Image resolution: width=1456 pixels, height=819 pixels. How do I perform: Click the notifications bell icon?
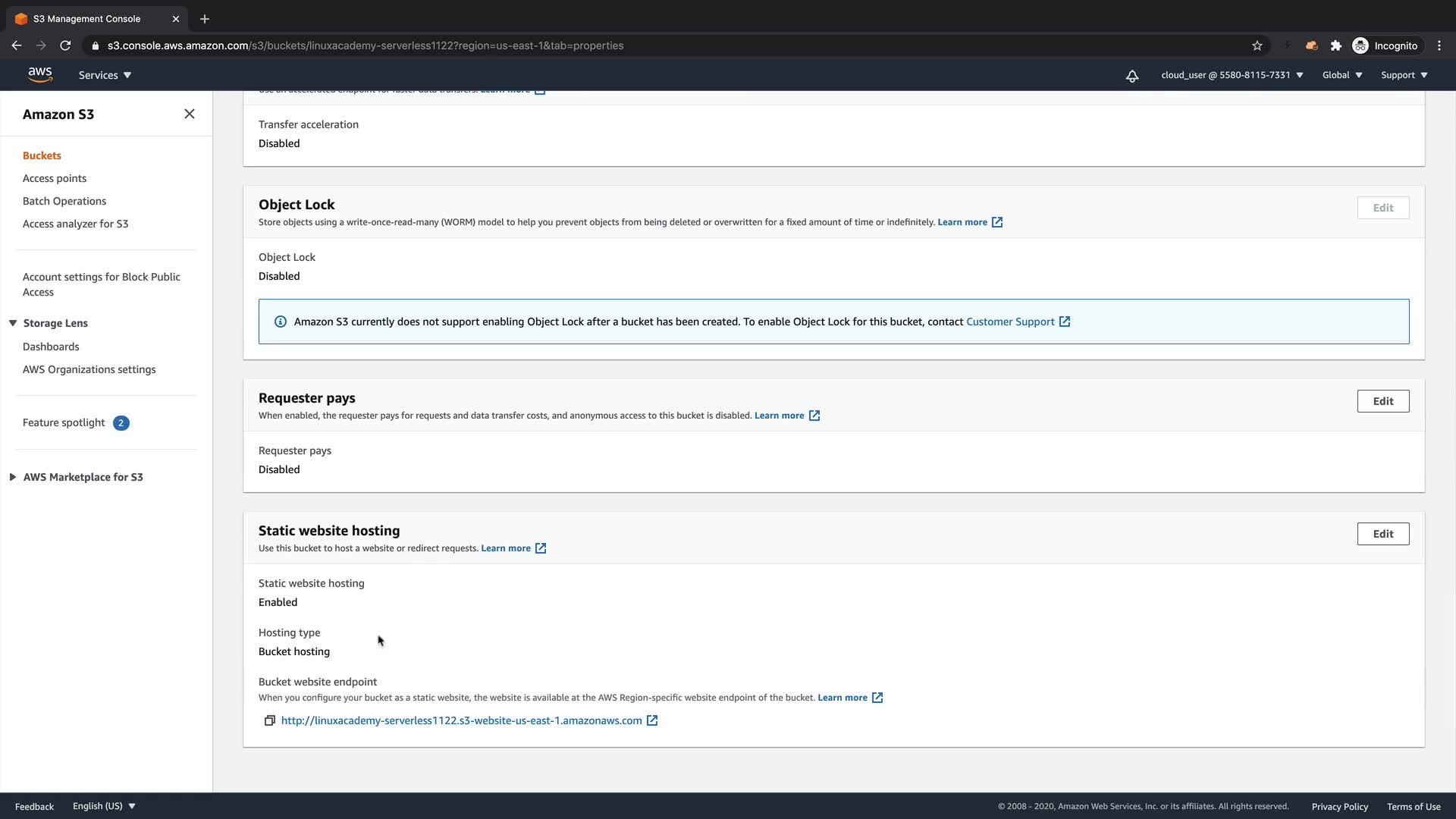(1131, 76)
